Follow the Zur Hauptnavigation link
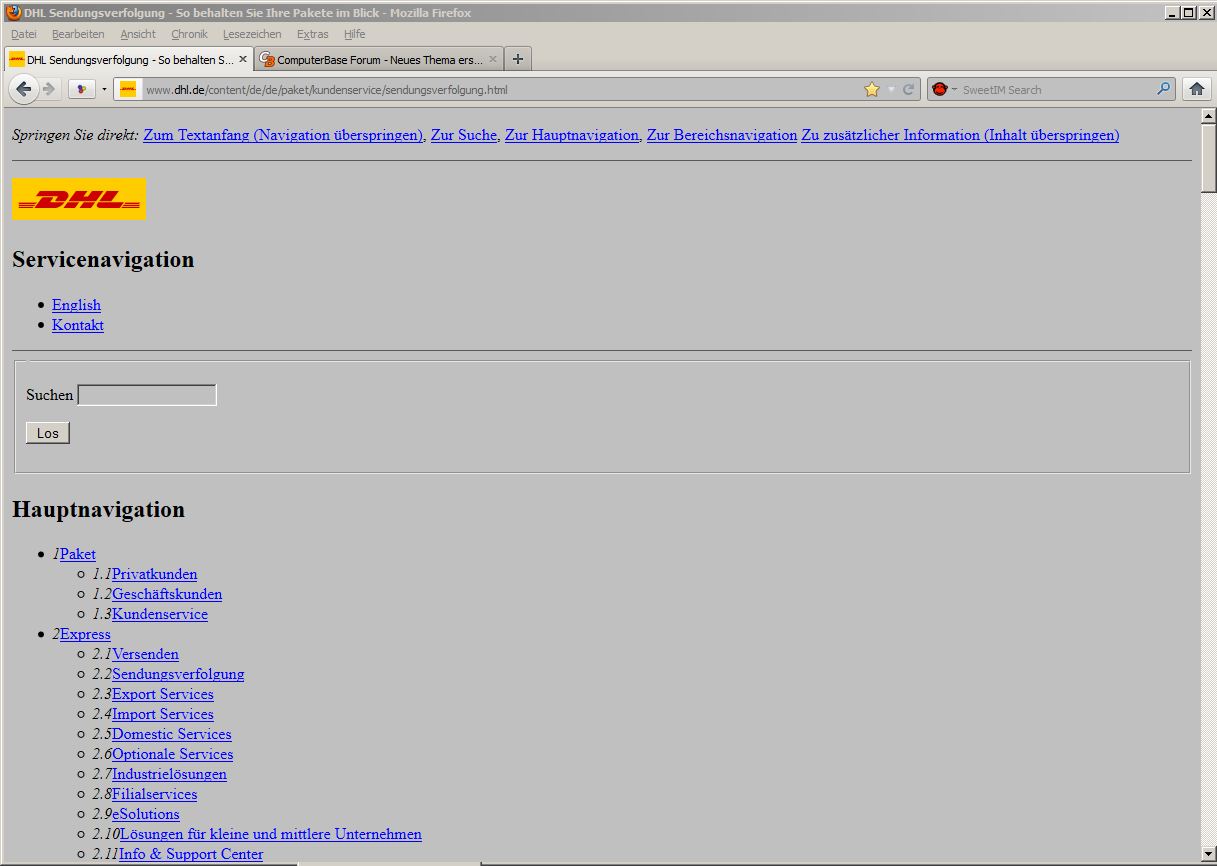 [572, 135]
